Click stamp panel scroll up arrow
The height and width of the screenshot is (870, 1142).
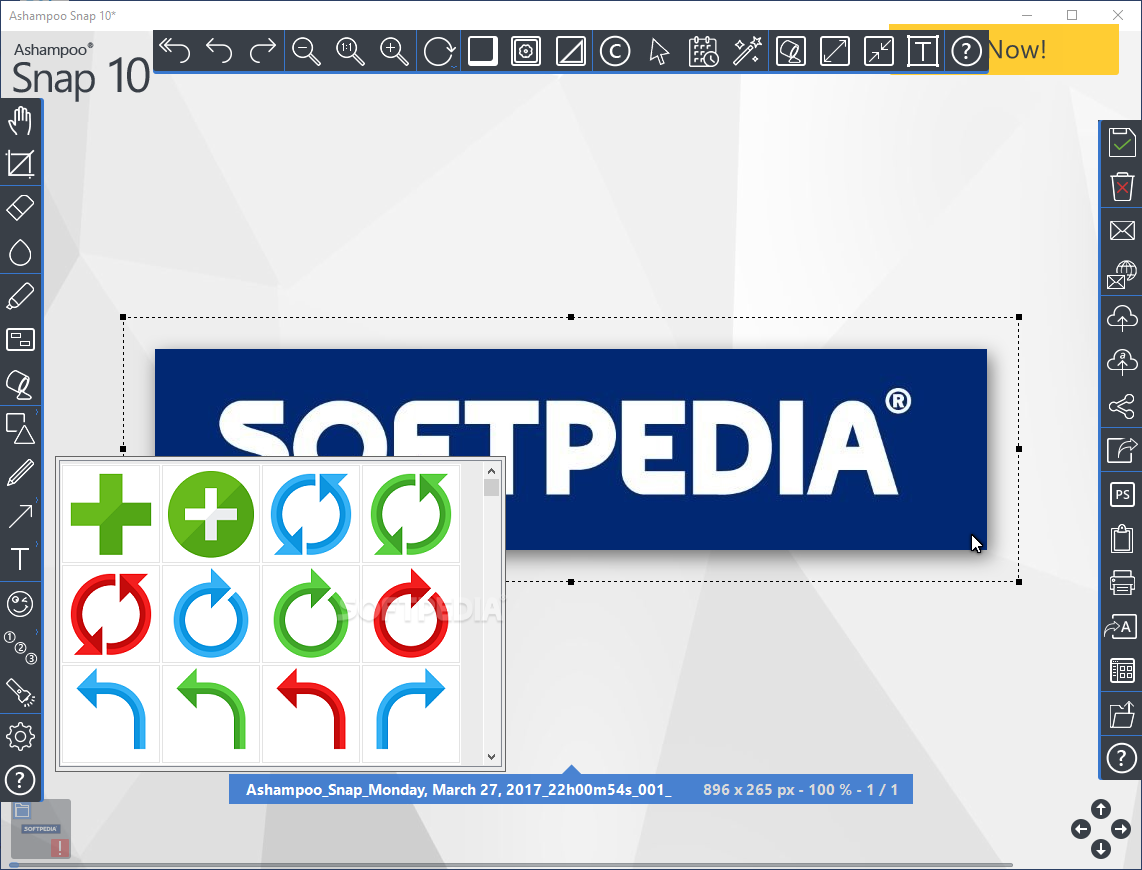tap(492, 471)
